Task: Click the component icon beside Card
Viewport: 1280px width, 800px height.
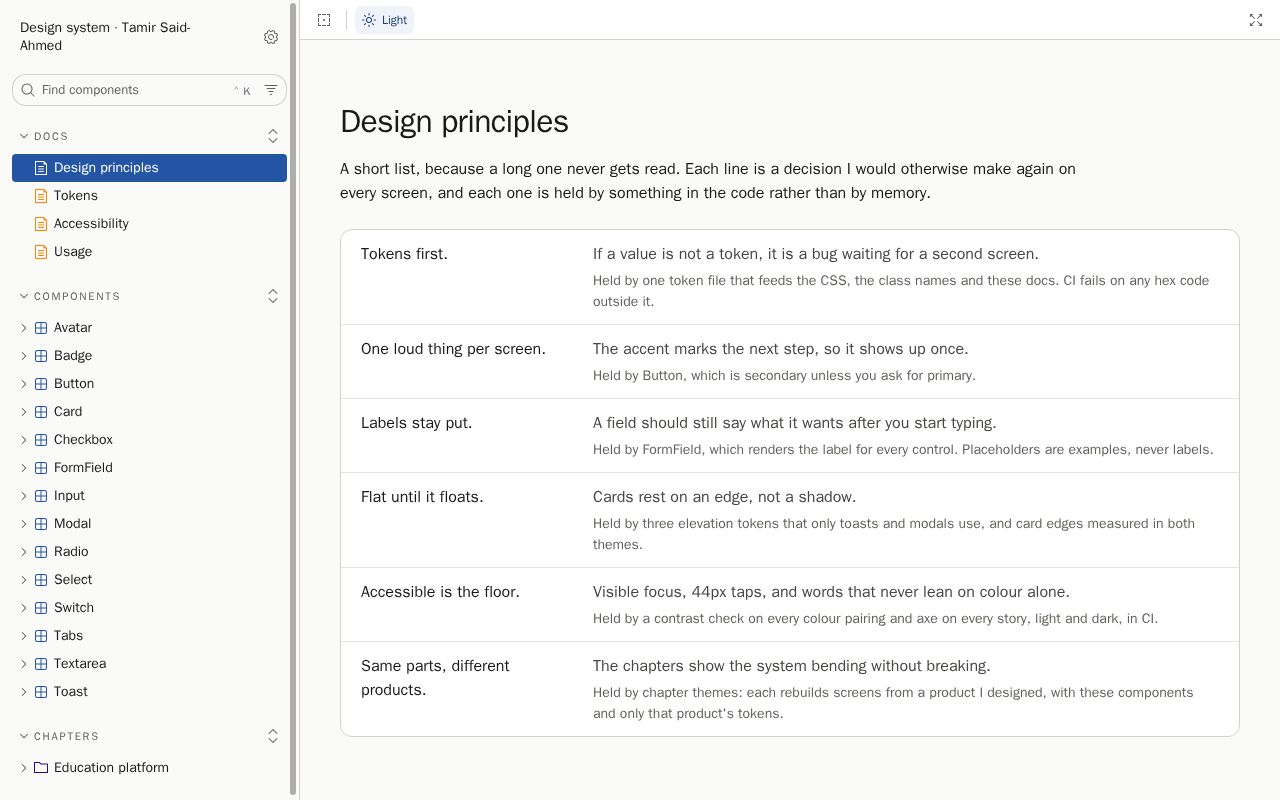Action: click(41, 412)
